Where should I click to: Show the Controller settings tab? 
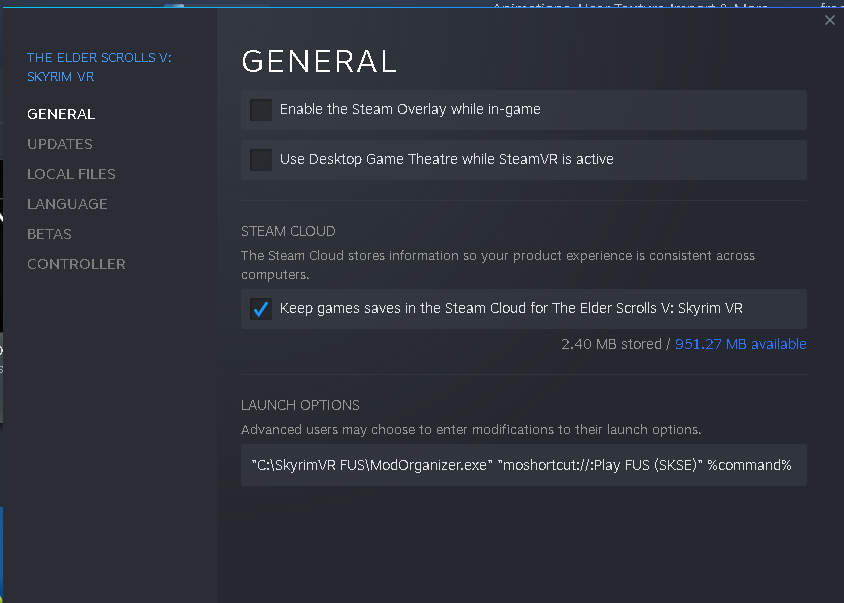coord(76,264)
